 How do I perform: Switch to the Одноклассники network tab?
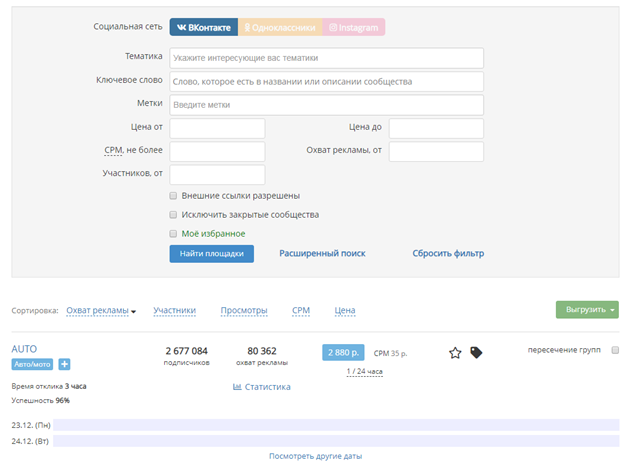280,27
